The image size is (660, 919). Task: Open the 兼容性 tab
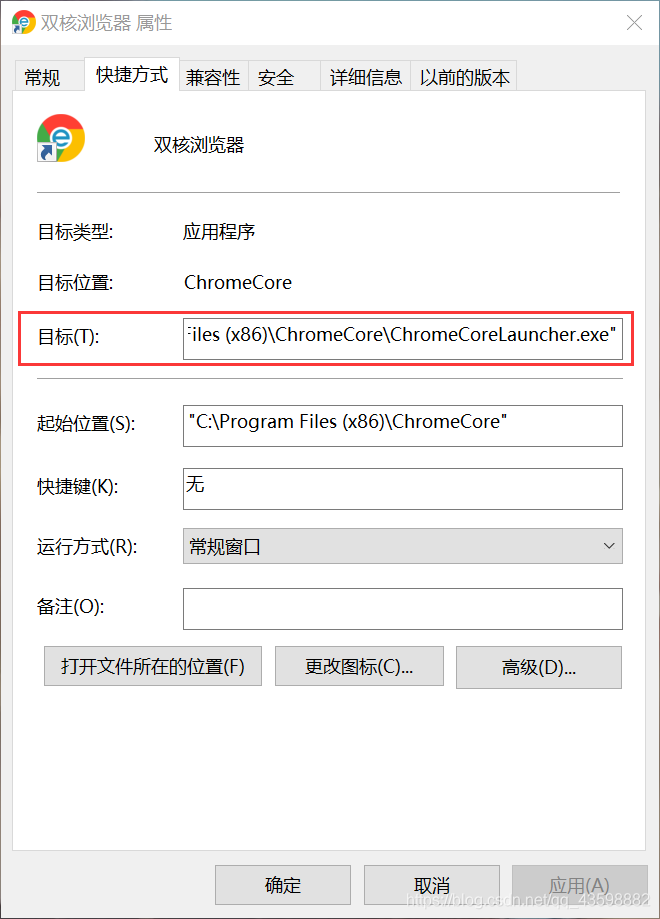pos(213,76)
